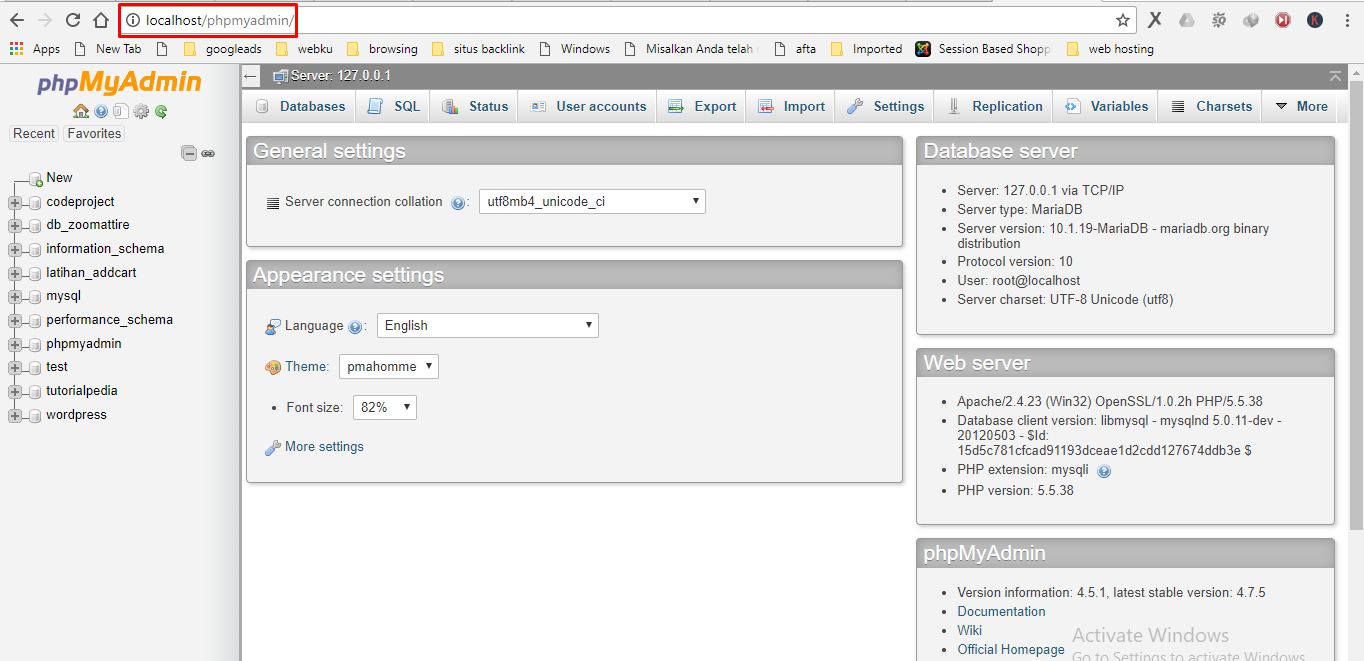Click the Recent button in sidebar

pyautogui.click(x=34, y=133)
